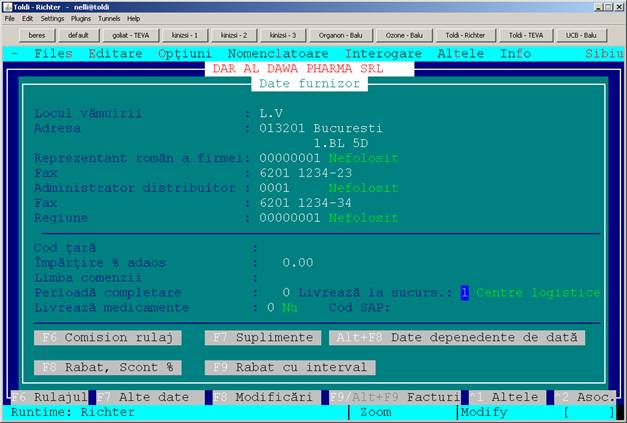Switch to the beres session button
The width and height of the screenshot is (627, 423).
37,35
